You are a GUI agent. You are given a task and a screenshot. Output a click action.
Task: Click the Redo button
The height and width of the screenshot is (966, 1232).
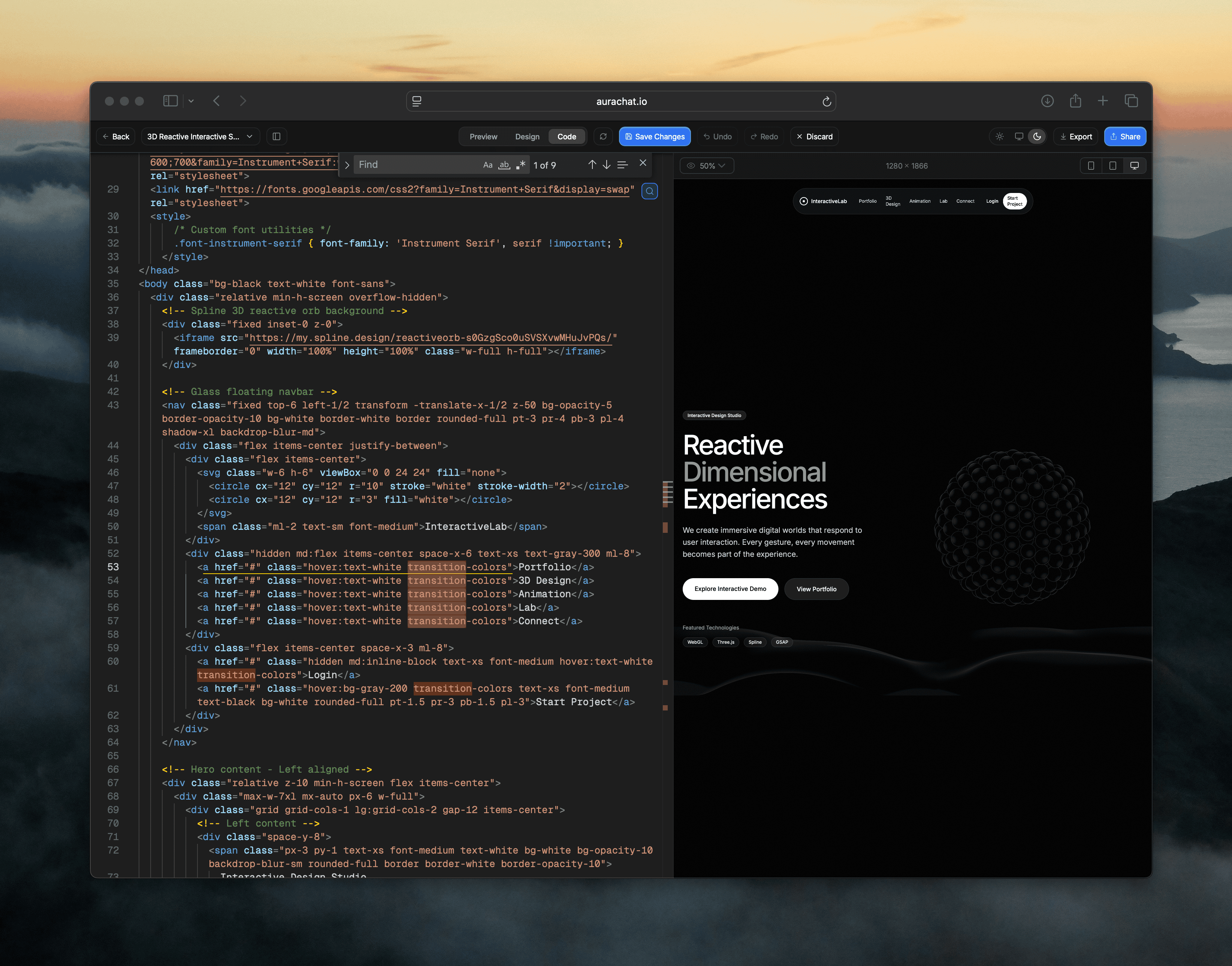pos(764,136)
